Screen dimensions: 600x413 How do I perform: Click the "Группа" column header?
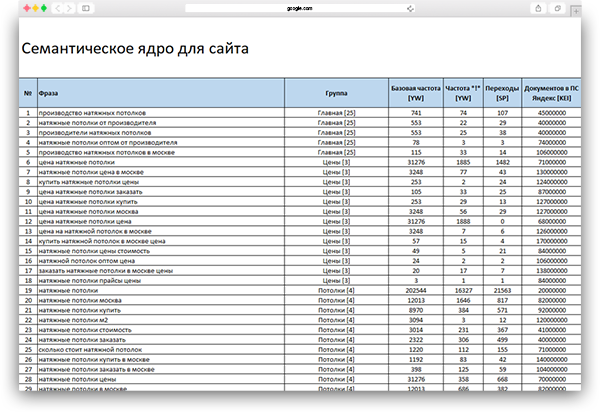point(336,95)
